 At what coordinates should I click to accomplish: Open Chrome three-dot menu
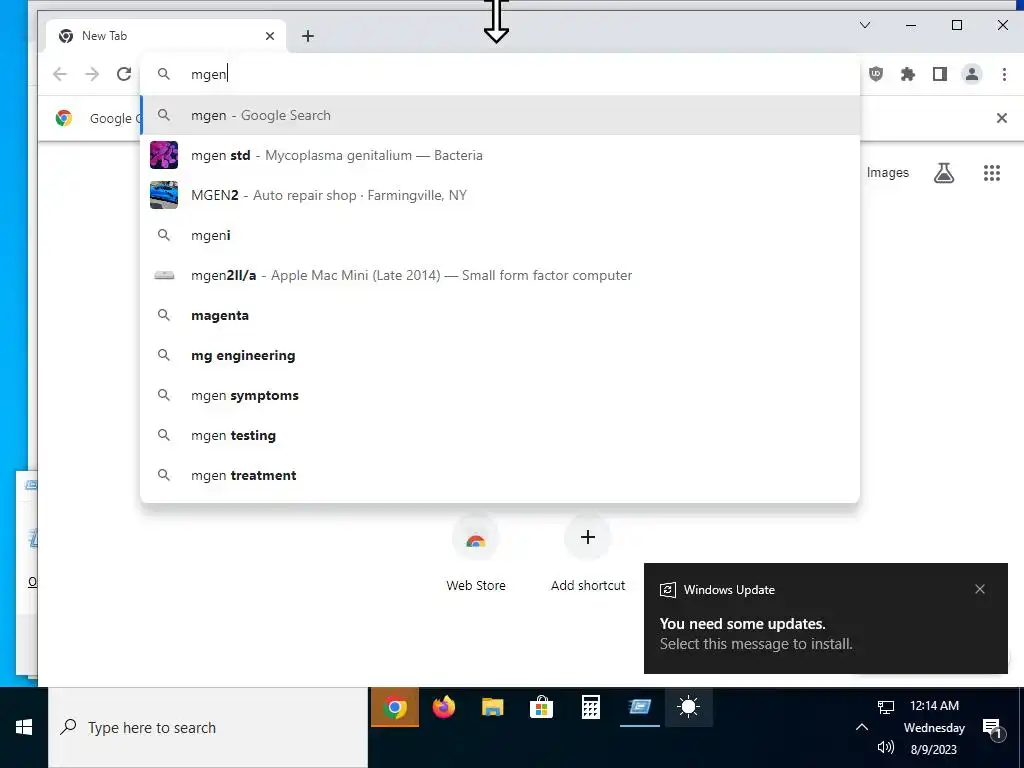click(x=1004, y=74)
